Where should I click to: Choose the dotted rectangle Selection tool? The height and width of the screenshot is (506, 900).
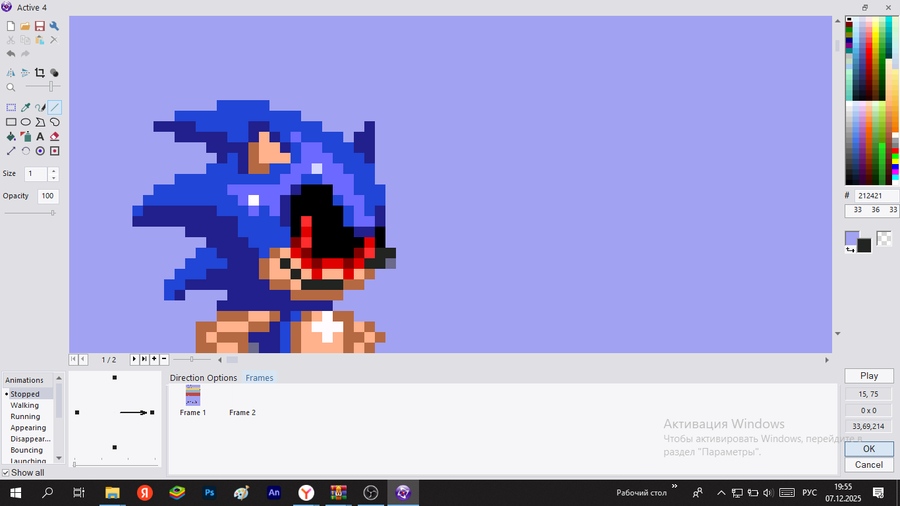[11, 107]
